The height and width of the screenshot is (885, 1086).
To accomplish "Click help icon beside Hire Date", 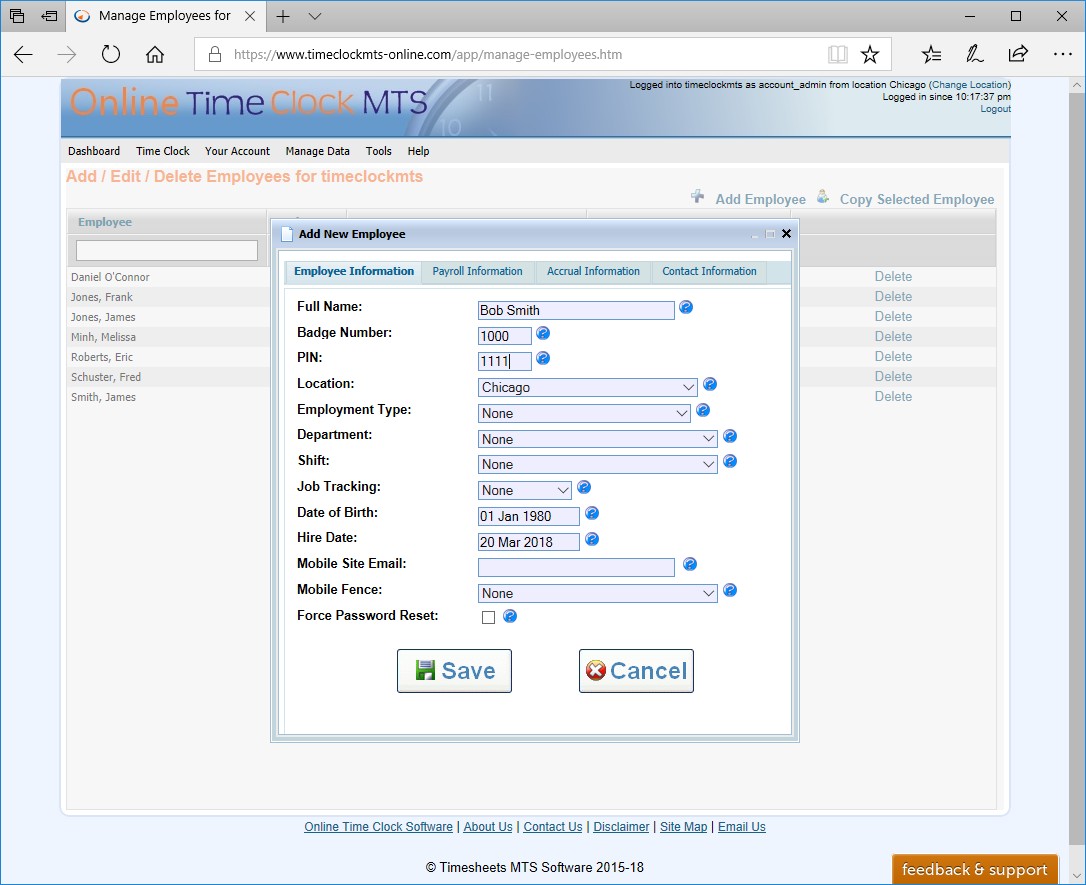I will [x=591, y=539].
